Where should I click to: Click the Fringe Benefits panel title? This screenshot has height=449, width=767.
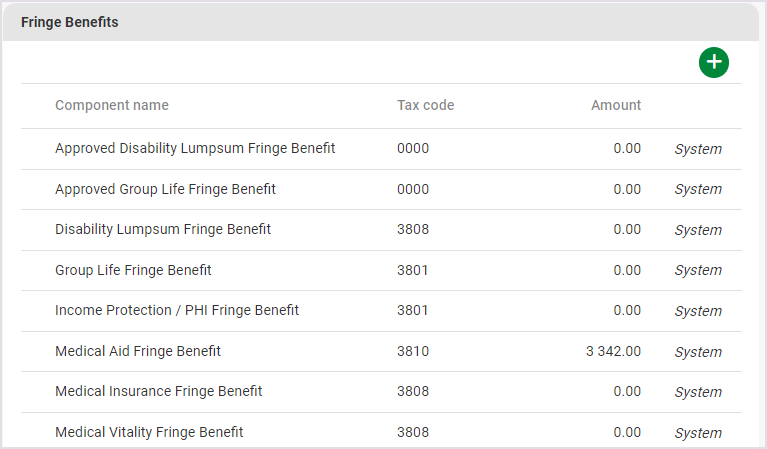[x=70, y=22]
